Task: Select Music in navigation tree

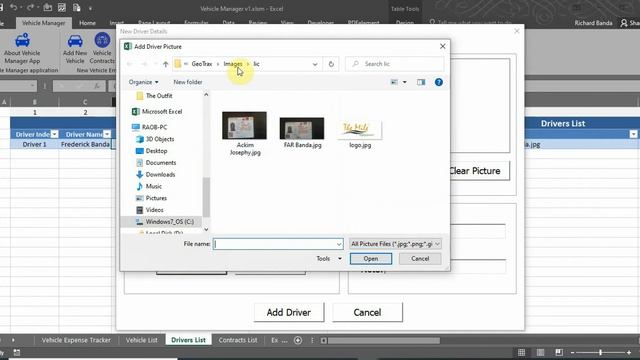Action: (149, 187)
